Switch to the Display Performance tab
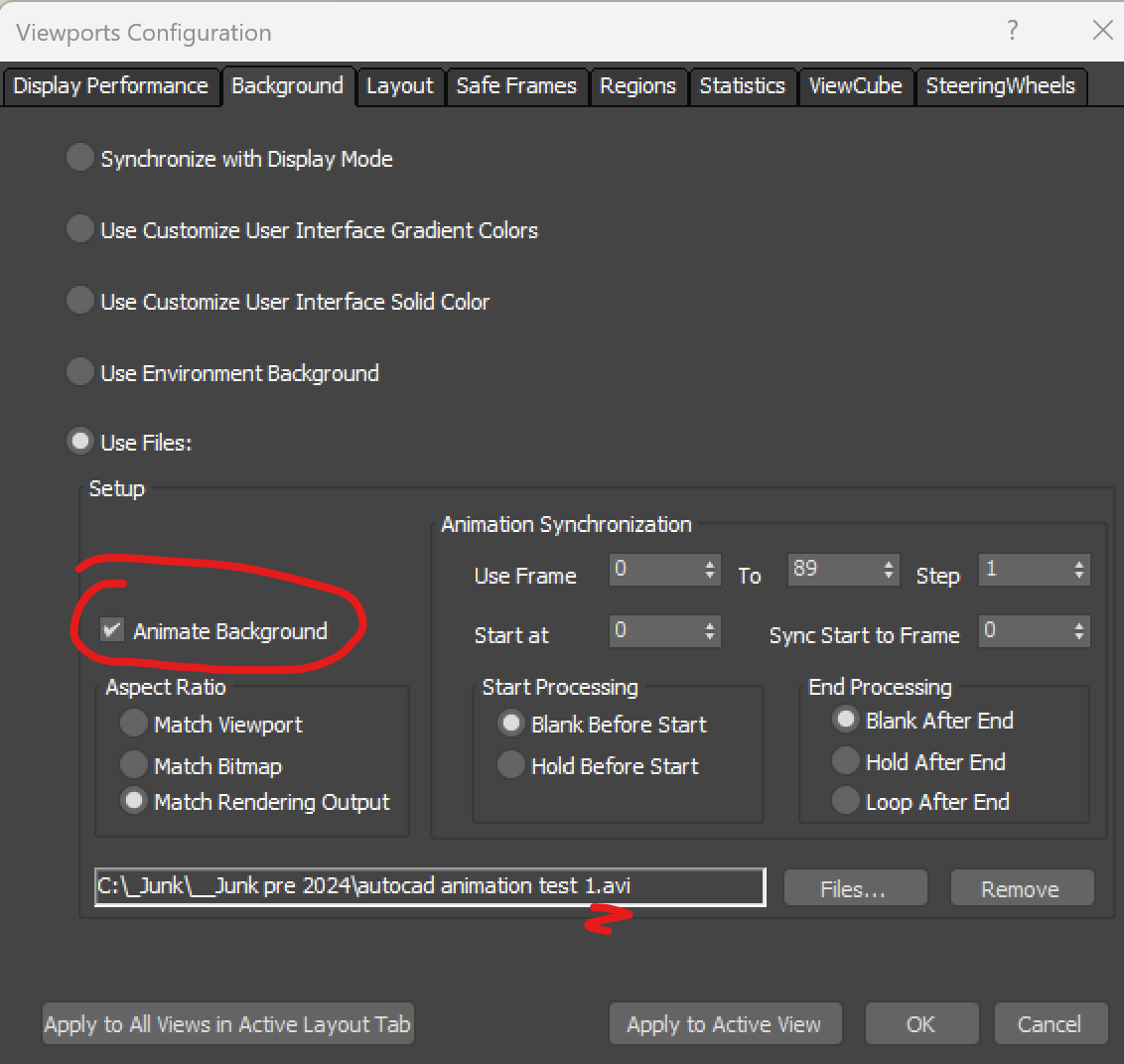Image resolution: width=1124 pixels, height=1064 pixels. [x=111, y=86]
